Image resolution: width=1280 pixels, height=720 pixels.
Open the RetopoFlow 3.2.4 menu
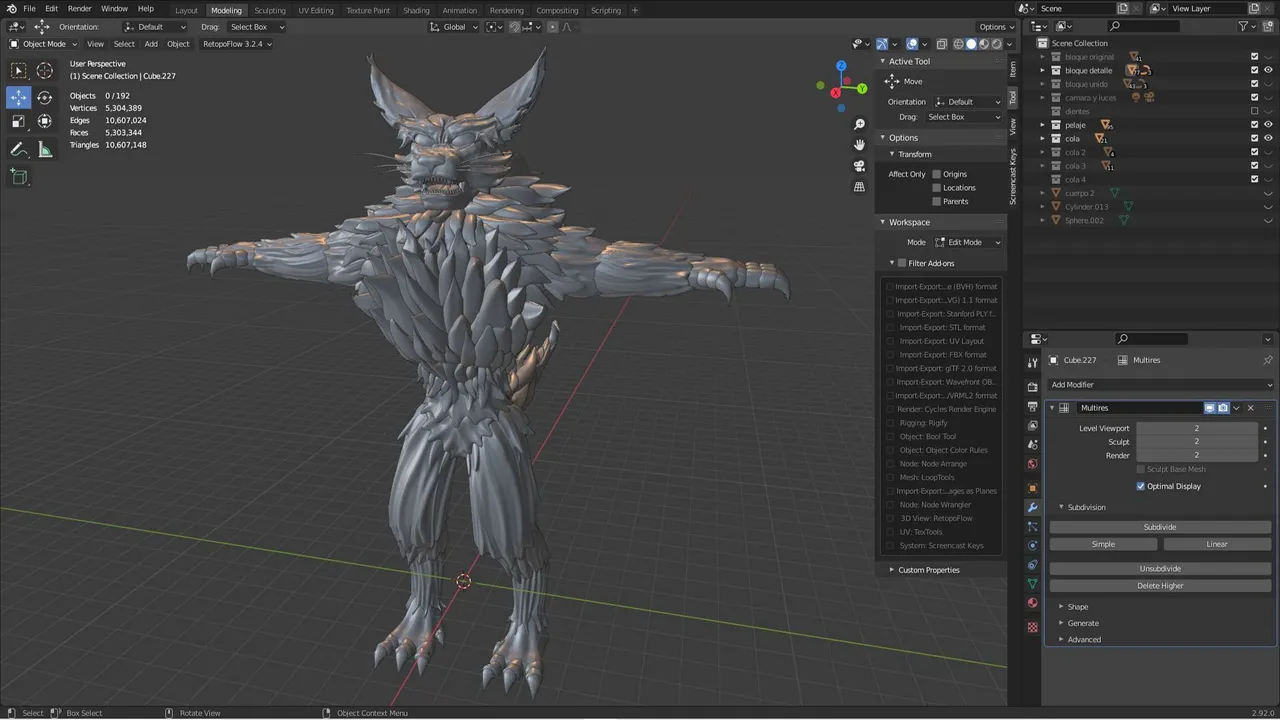(237, 44)
